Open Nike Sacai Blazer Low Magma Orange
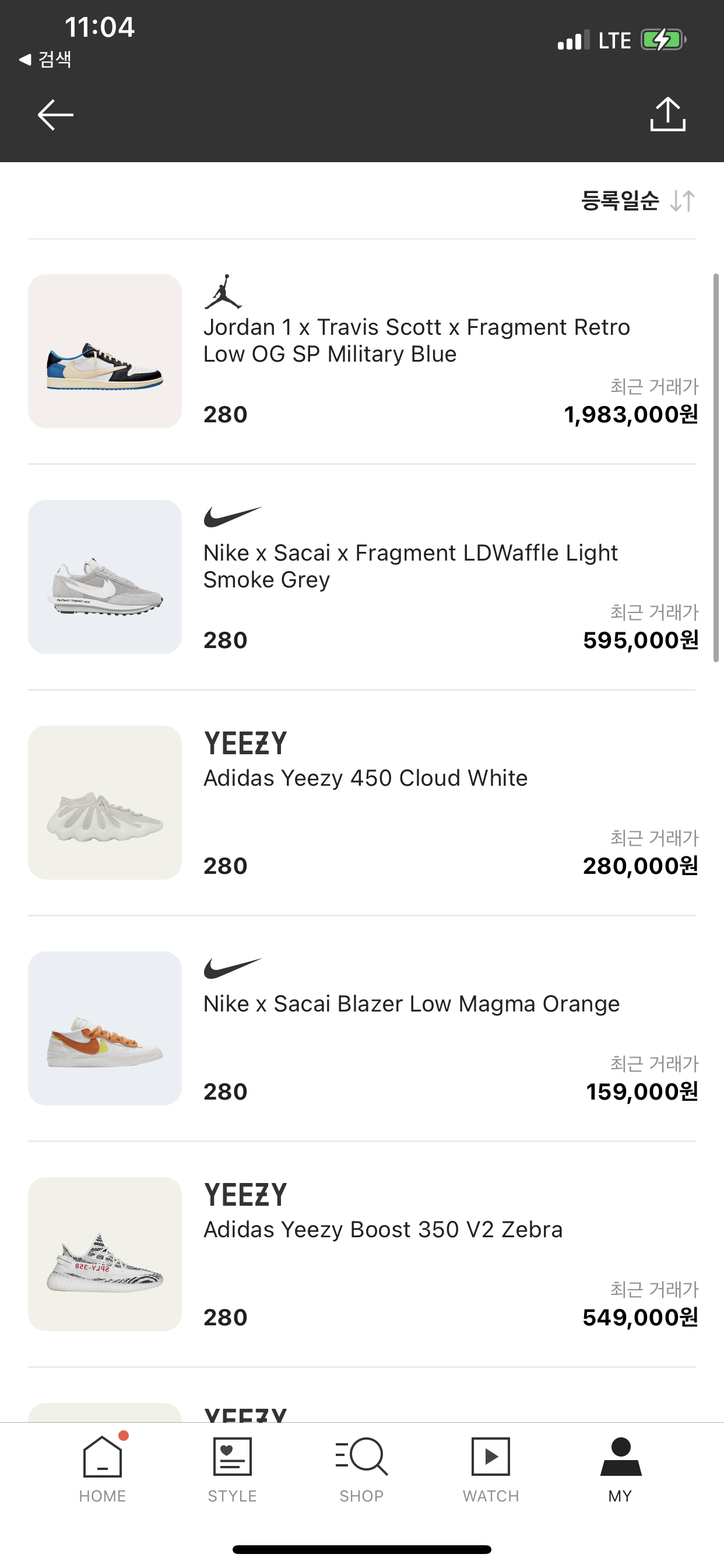 [412, 1004]
